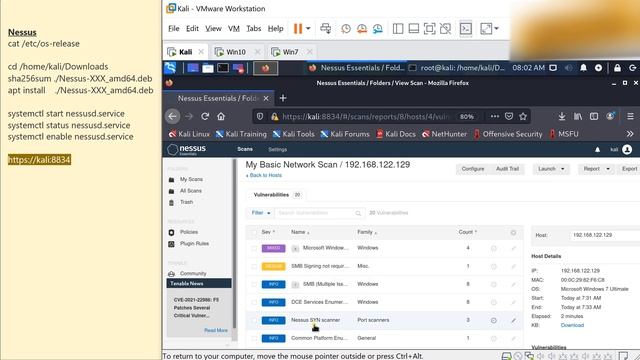Open the Help menu in VMware
The width and height of the screenshot is (640, 360).
(x=276, y=29)
